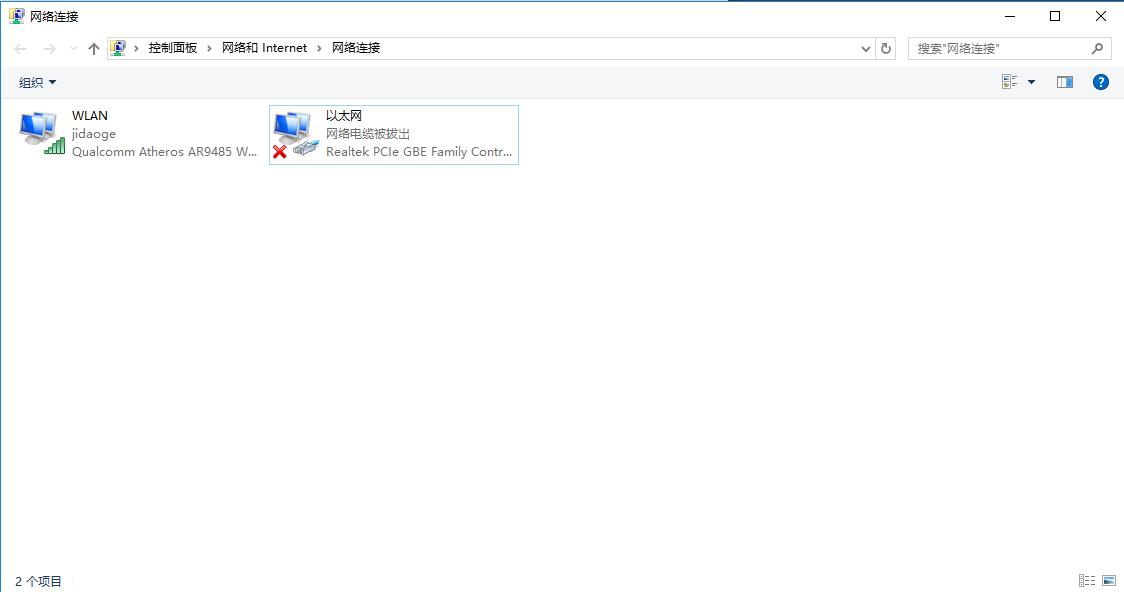
Task: Click the forward navigation arrow
Action: pos(48,47)
